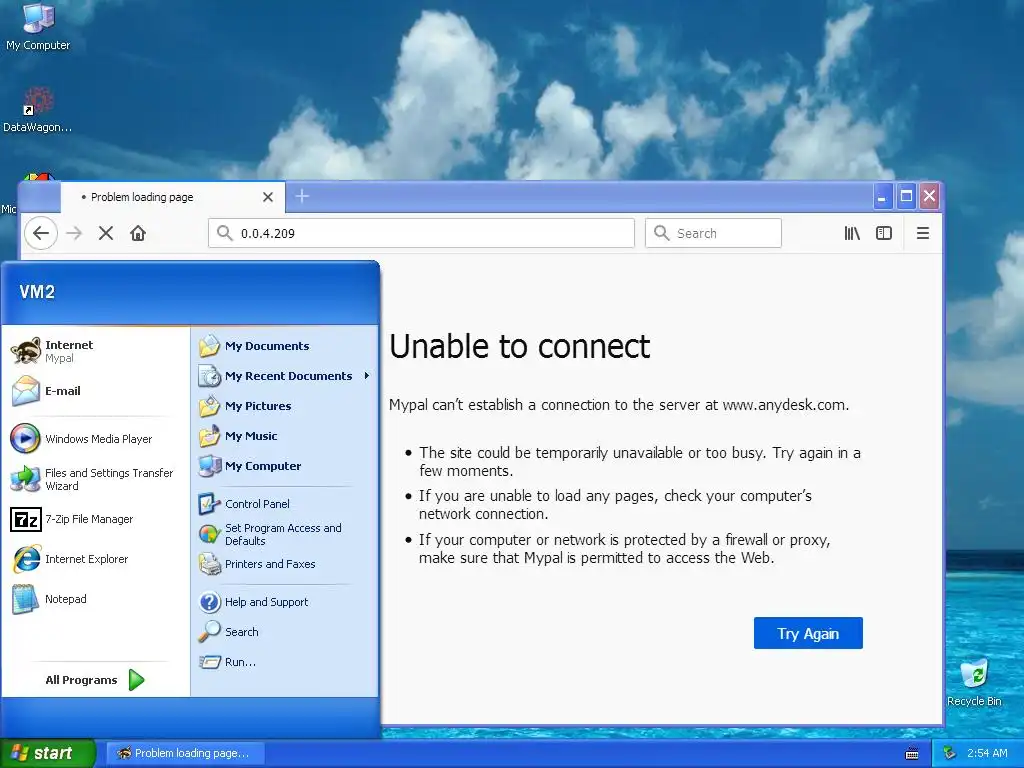This screenshot has height=768, width=1024.
Task: Stop loading with the X button
Action: point(106,233)
